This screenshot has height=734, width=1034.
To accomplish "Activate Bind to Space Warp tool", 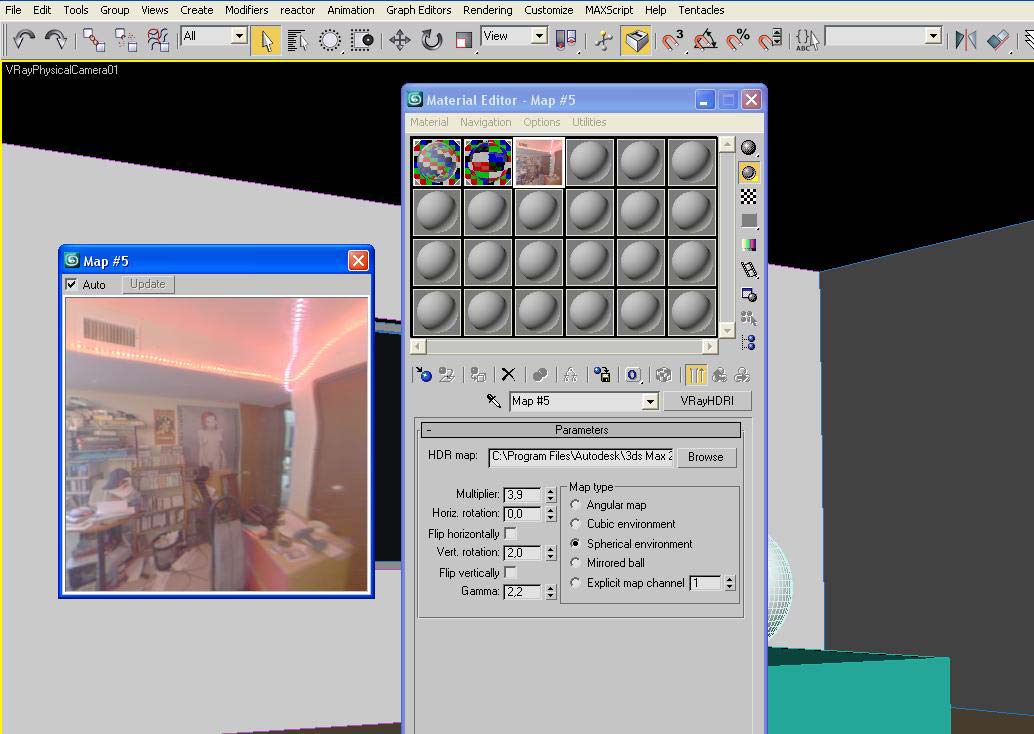I will click(x=158, y=40).
